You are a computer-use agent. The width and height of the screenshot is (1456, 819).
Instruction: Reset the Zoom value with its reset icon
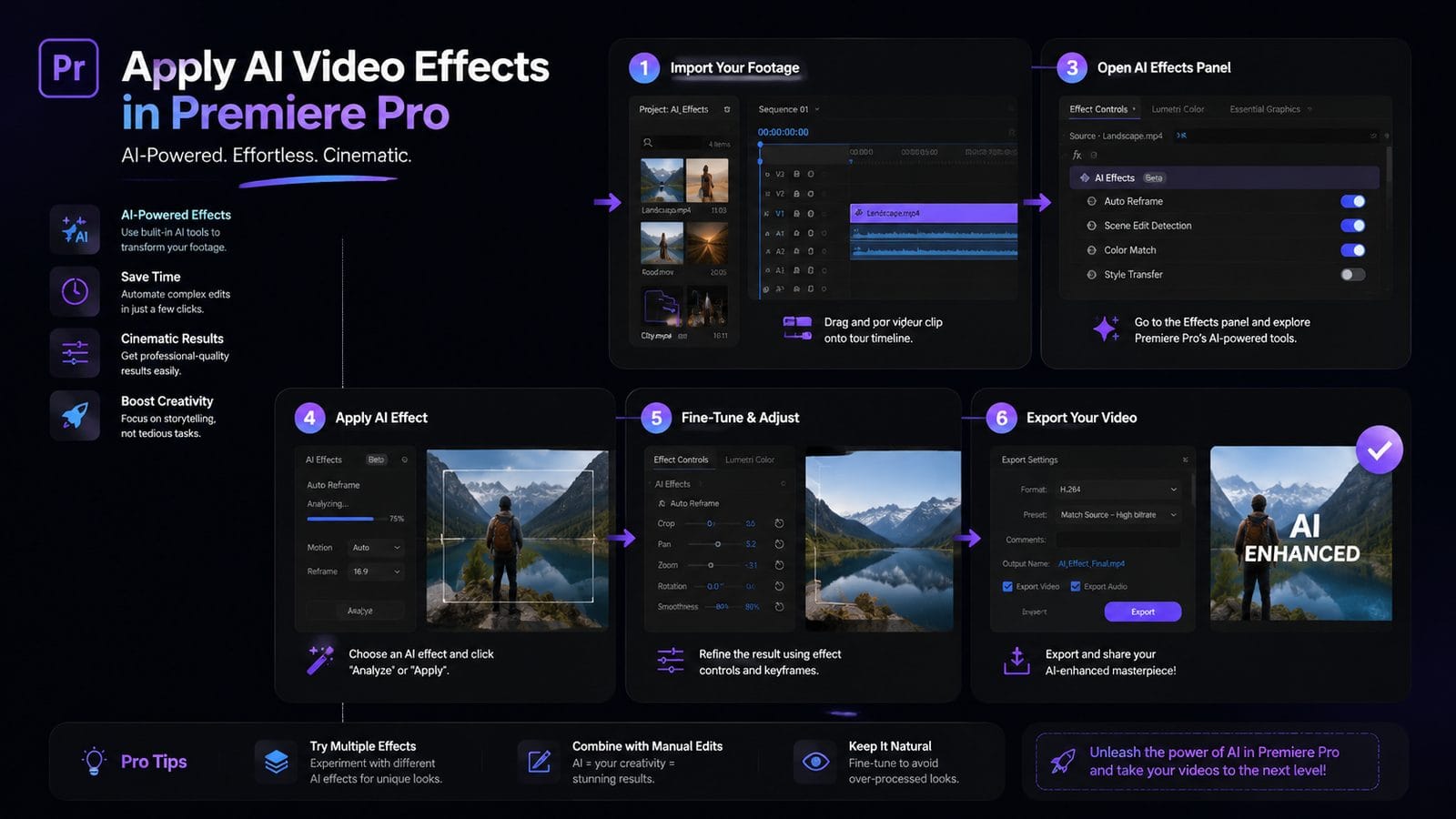779,565
